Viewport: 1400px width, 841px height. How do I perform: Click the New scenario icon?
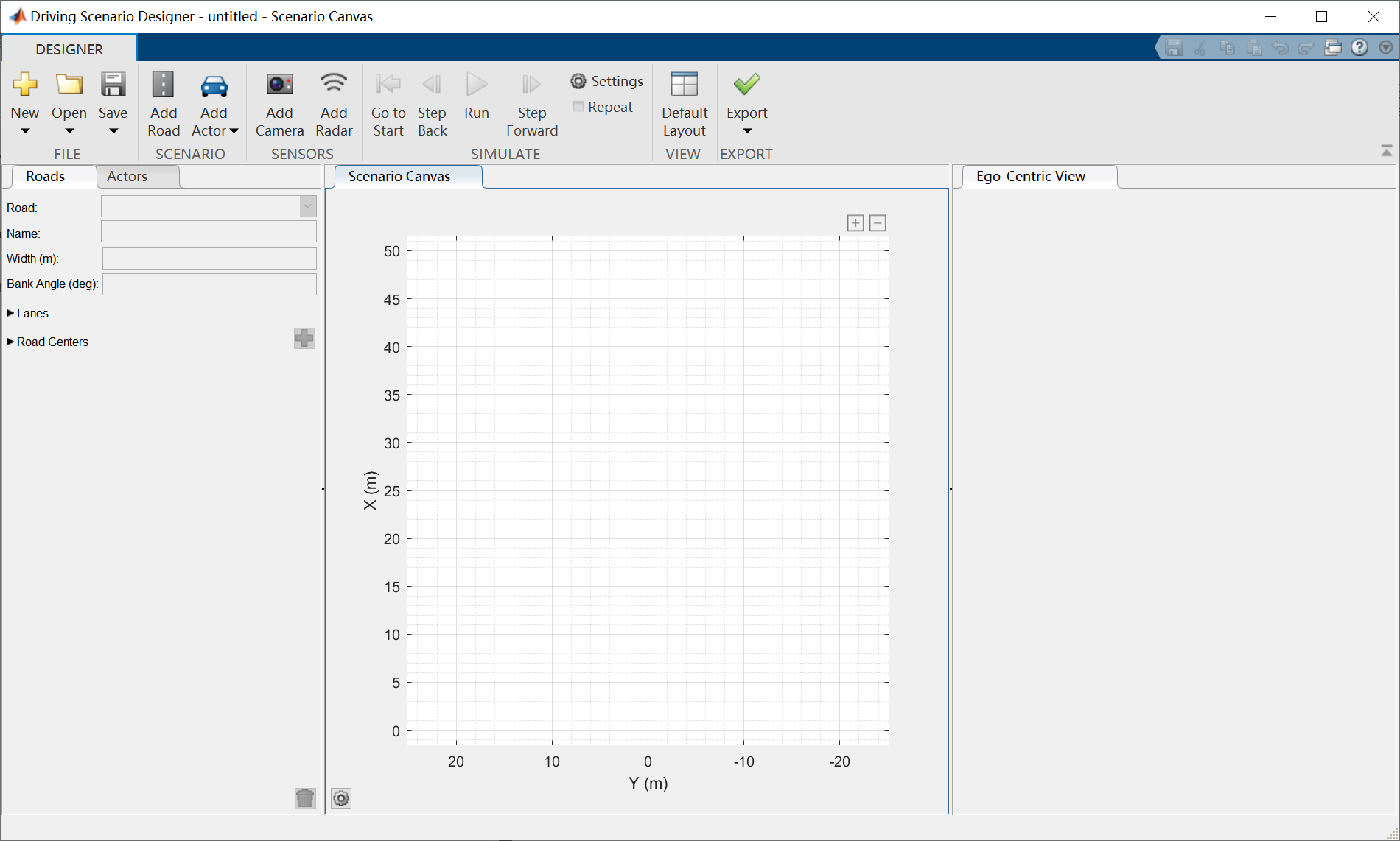tap(25, 85)
